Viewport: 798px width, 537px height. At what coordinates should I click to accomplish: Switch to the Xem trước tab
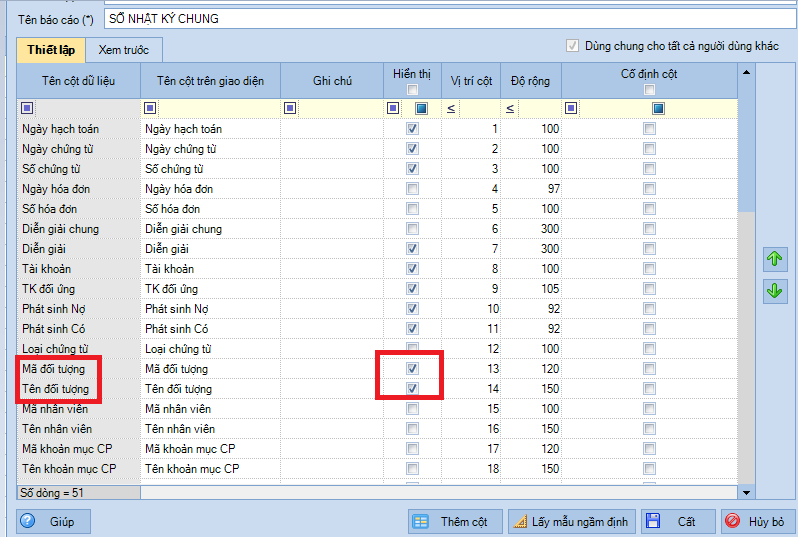click(123, 50)
